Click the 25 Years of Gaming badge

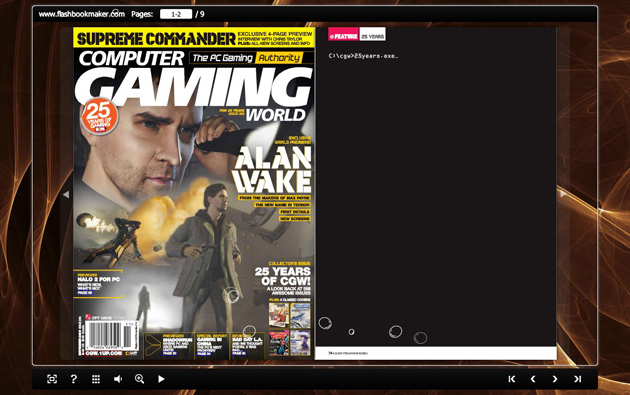pyautogui.click(x=99, y=116)
